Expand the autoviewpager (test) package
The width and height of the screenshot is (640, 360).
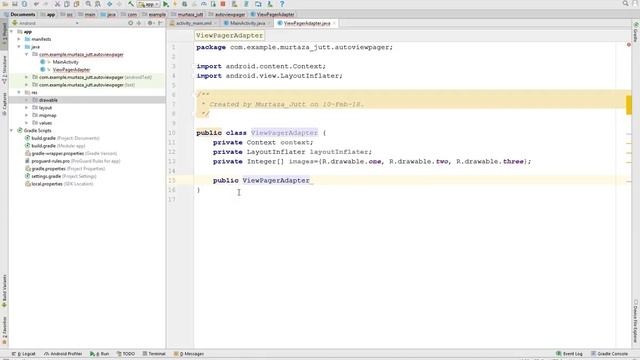[x=27, y=85]
